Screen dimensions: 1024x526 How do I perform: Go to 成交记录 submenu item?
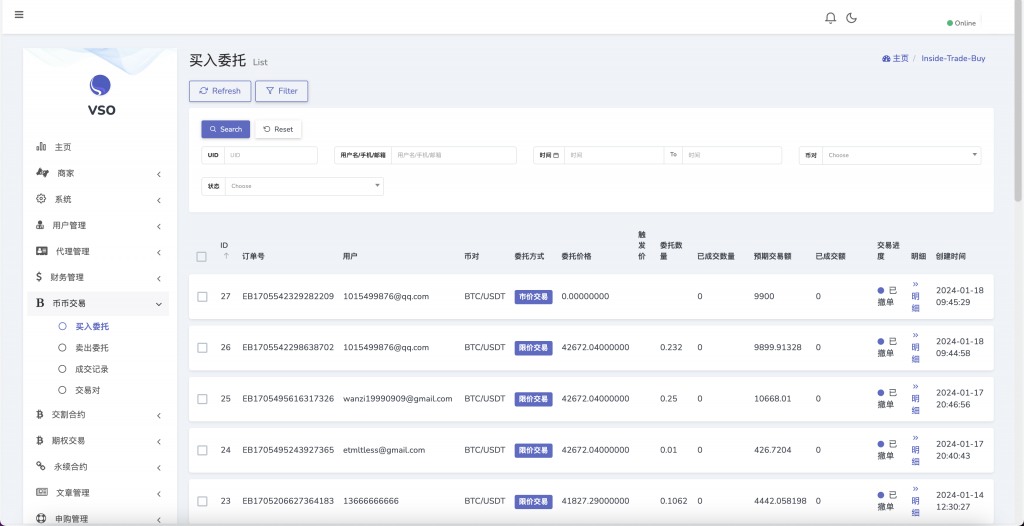tap(92, 369)
